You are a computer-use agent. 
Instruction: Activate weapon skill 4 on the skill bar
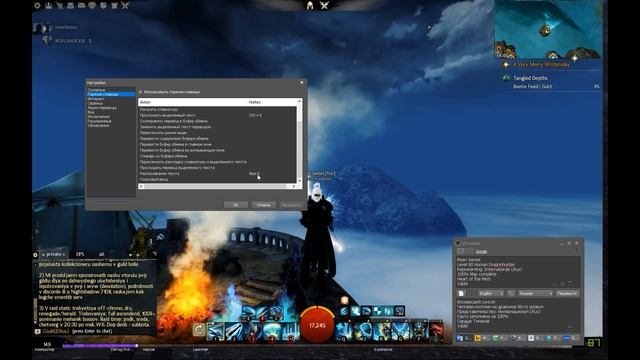pos(272,331)
